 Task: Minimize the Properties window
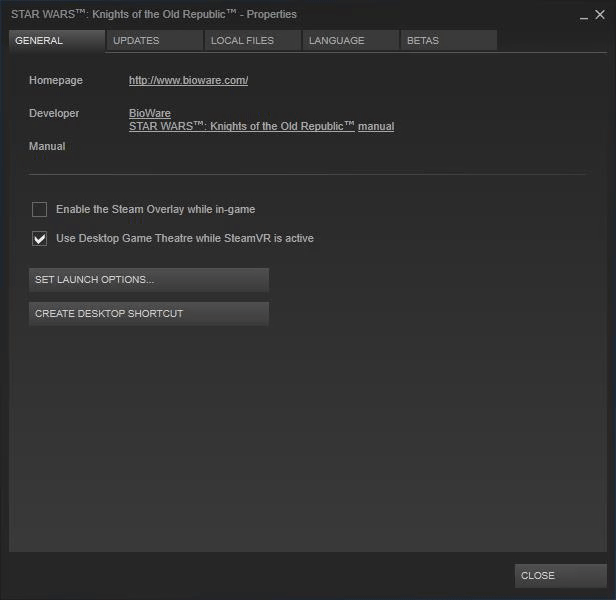tap(584, 16)
